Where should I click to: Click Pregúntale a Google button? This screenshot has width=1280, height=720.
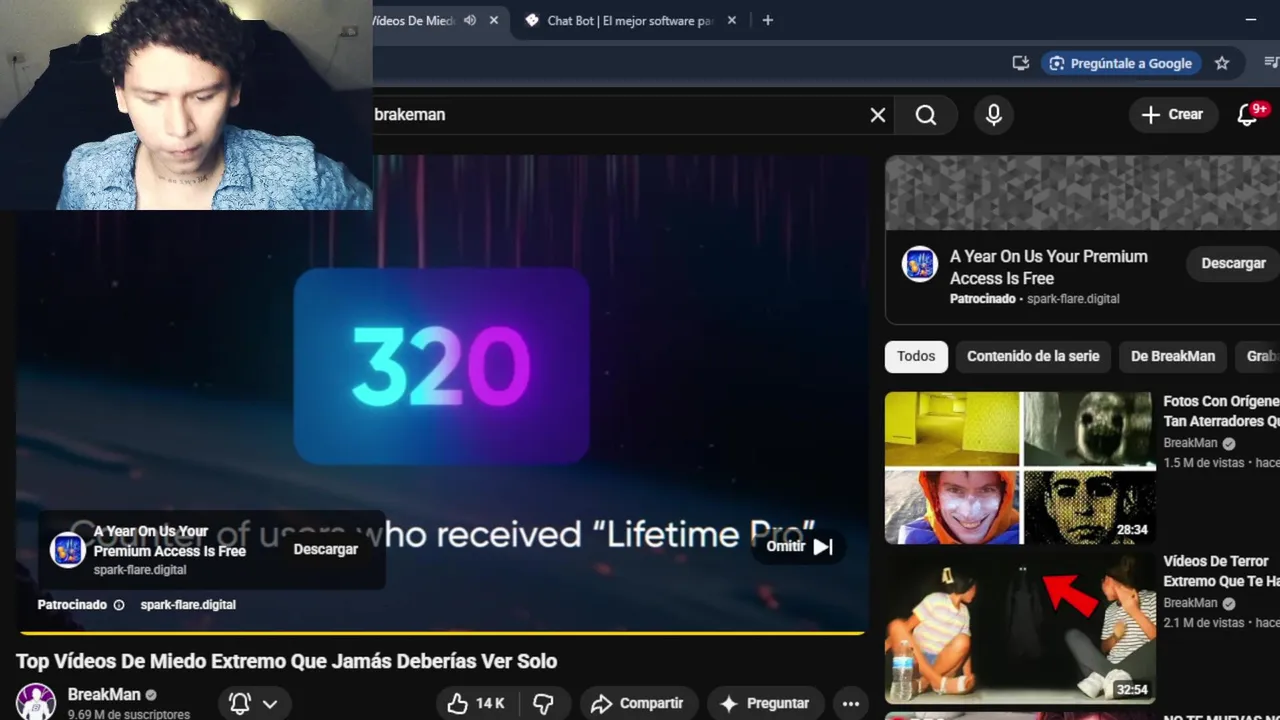(1121, 63)
